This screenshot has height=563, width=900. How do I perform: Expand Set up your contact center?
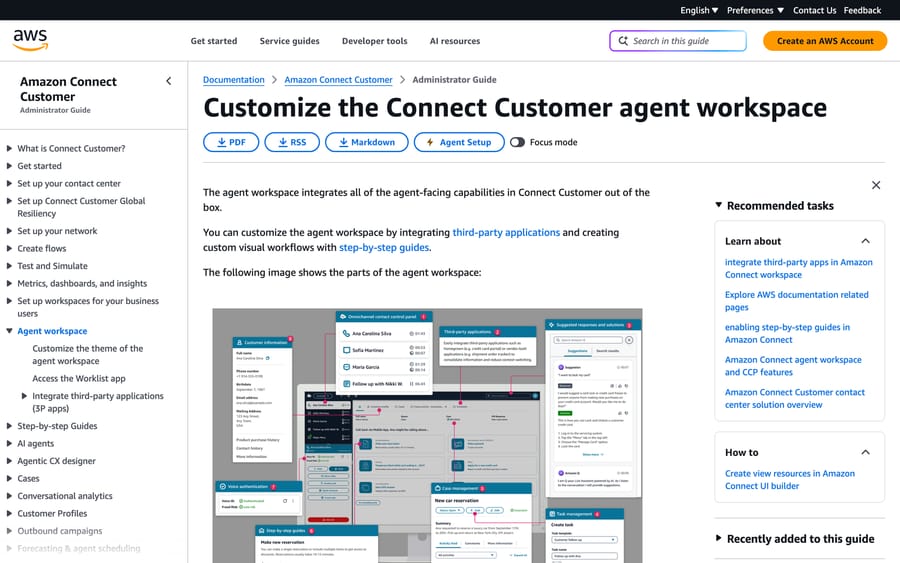click(x=9, y=184)
